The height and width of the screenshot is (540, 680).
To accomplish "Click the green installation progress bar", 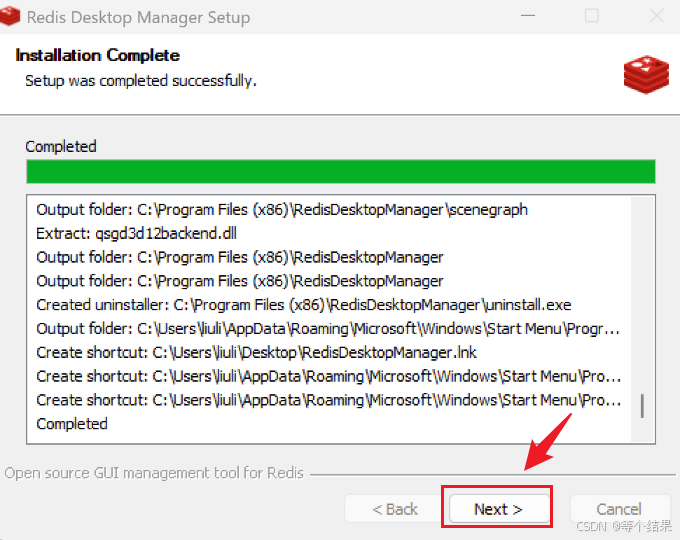I will (340, 171).
